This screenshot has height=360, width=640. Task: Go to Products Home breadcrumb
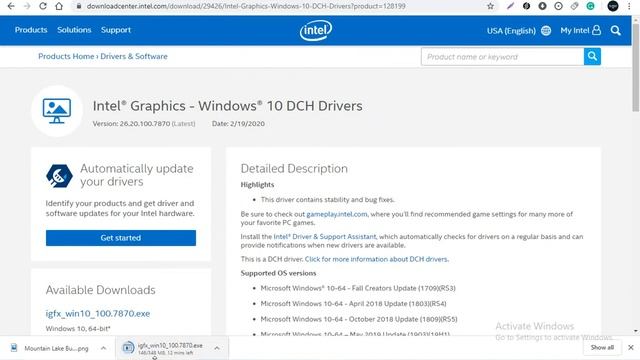tap(66, 56)
